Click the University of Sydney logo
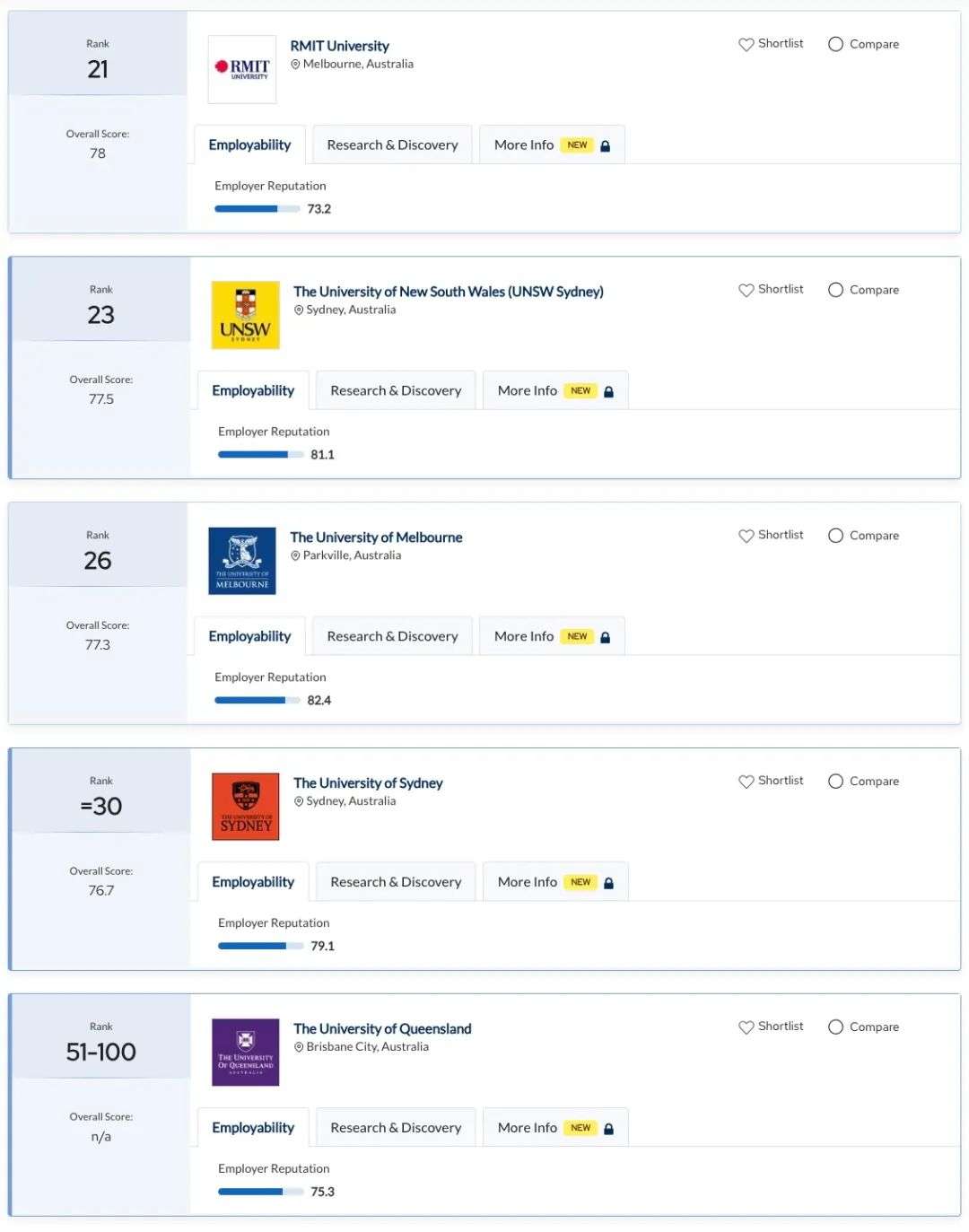969x1232 pixels. 246,807
